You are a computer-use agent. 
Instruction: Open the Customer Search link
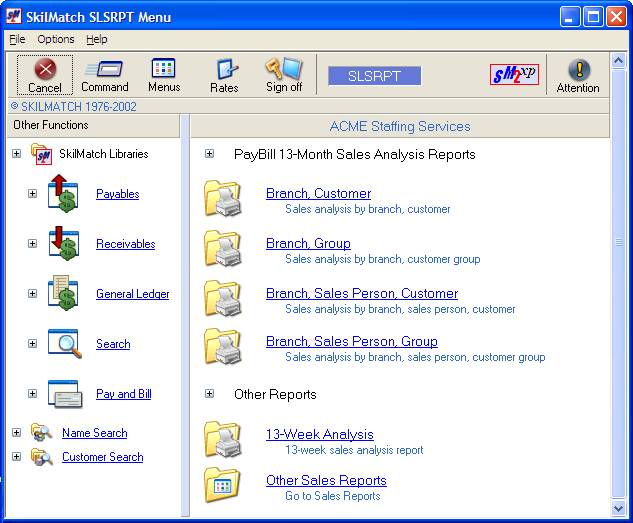103,457
